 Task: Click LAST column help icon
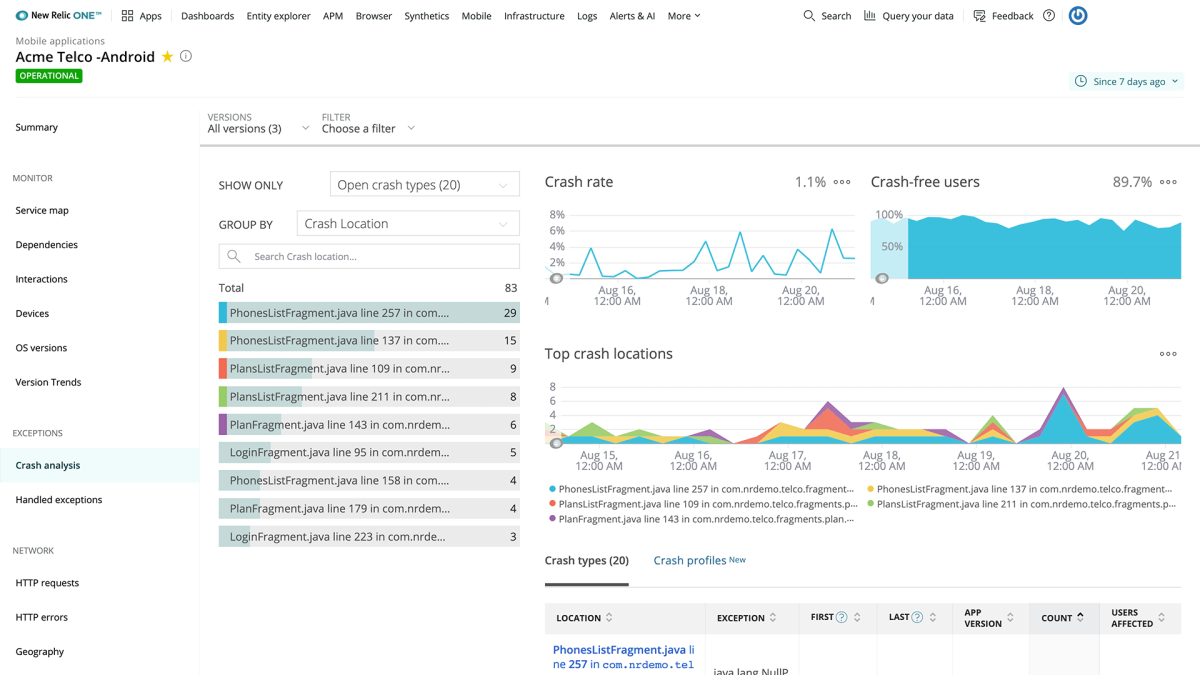pyautogui.click(x=917, y=618)
